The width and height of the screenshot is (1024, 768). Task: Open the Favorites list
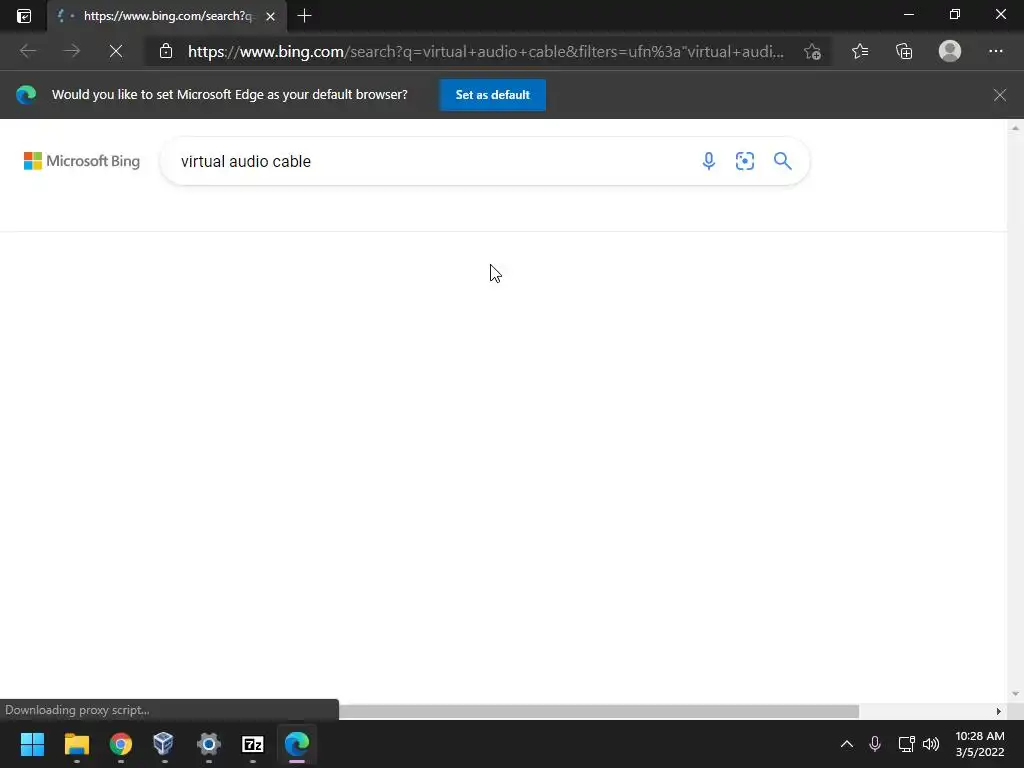point(860,51)
